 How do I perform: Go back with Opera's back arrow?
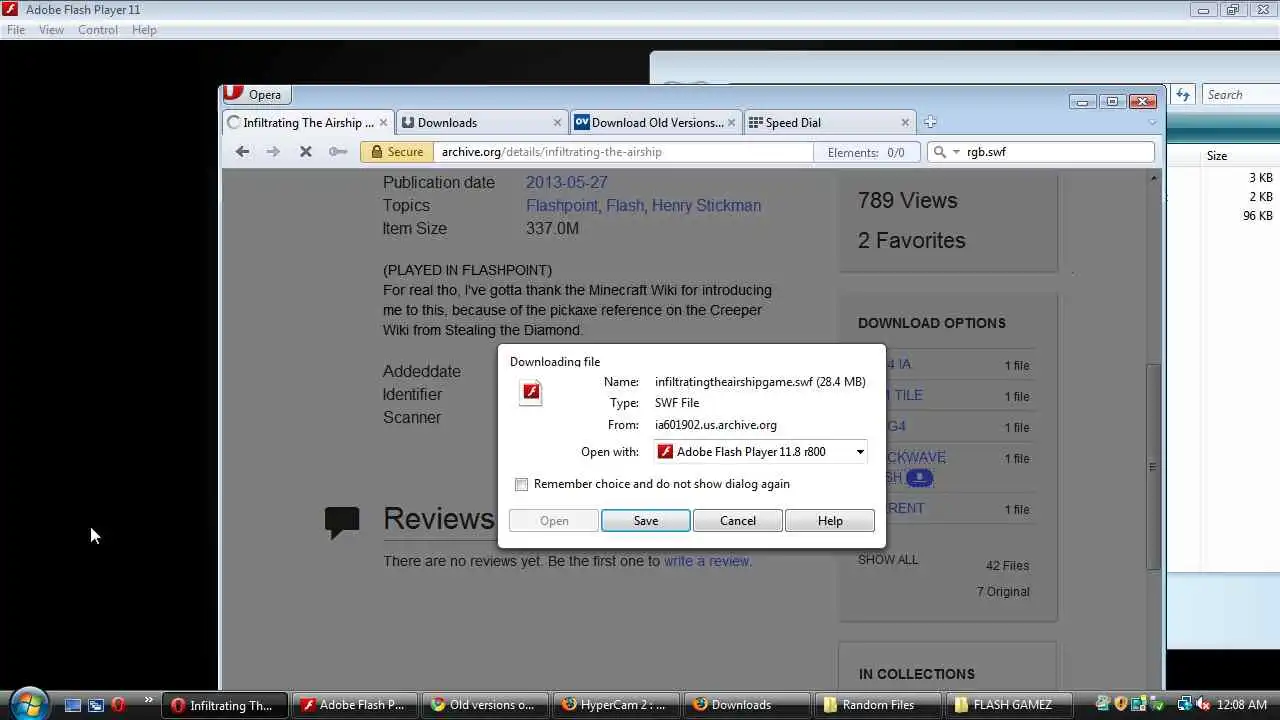[x=242, y=152]
